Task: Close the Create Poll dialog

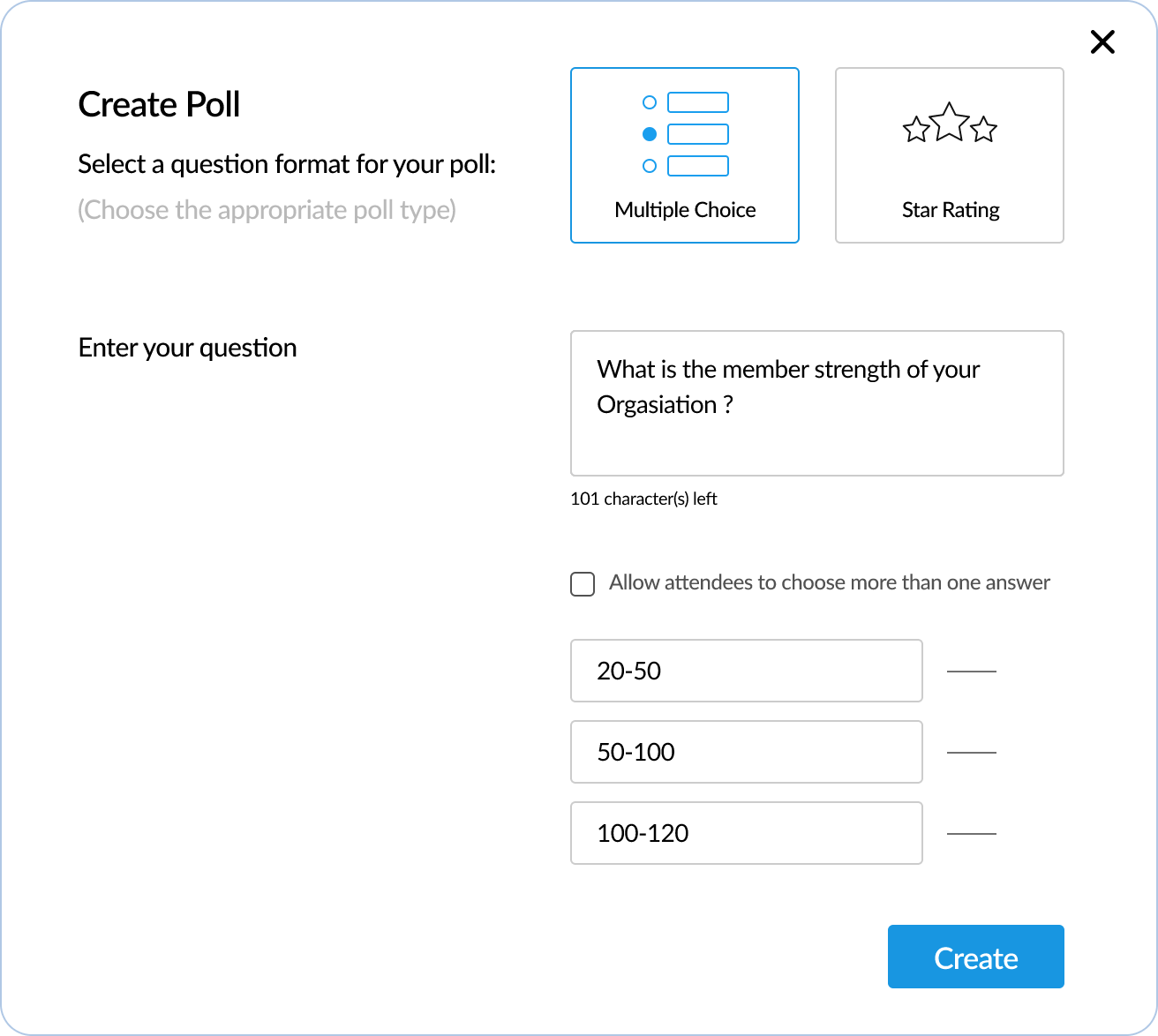Action: click(x=1102, y=41)
